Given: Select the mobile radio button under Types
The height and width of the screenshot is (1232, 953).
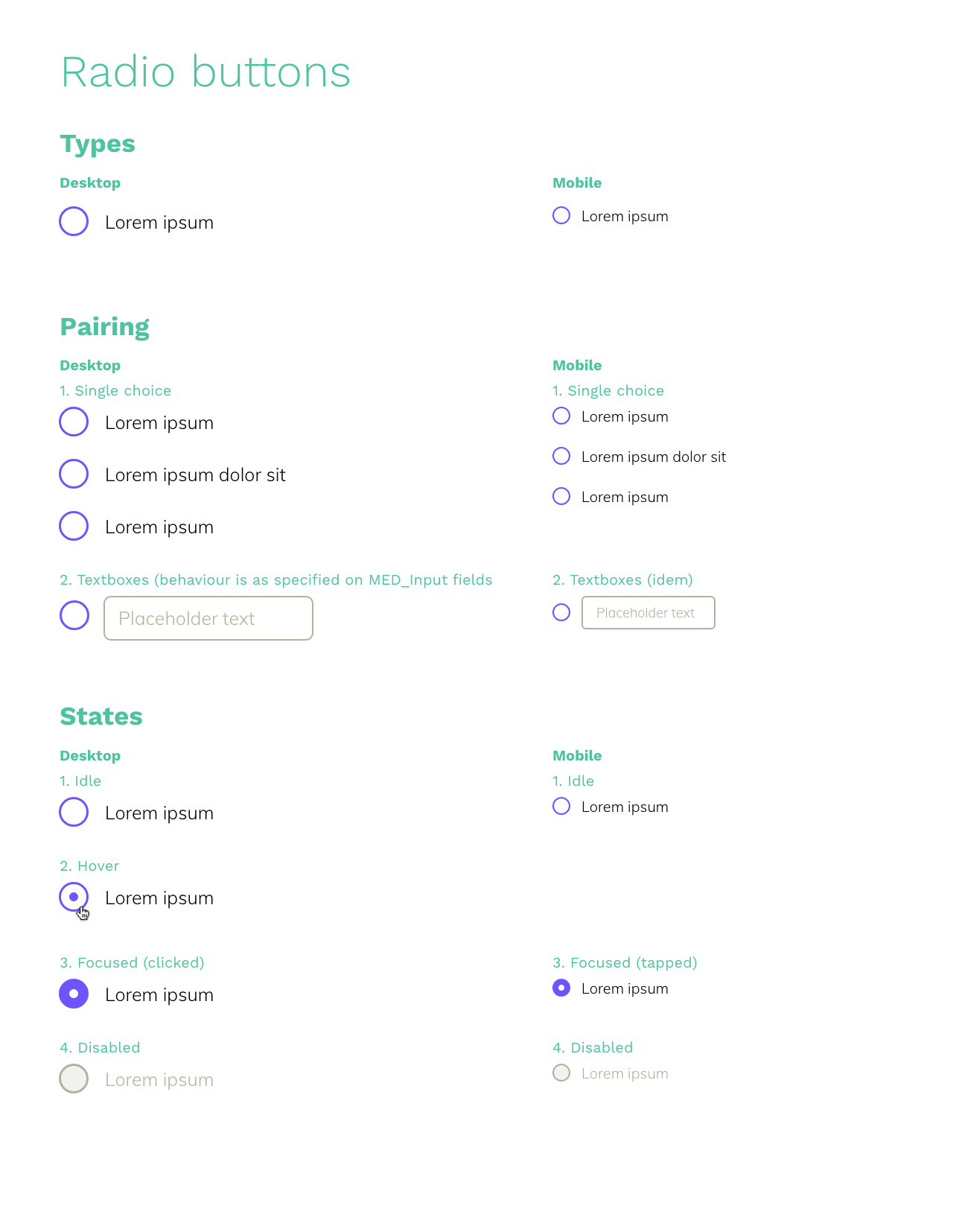Looking at the screenshot, I should [x=561, y=215].
